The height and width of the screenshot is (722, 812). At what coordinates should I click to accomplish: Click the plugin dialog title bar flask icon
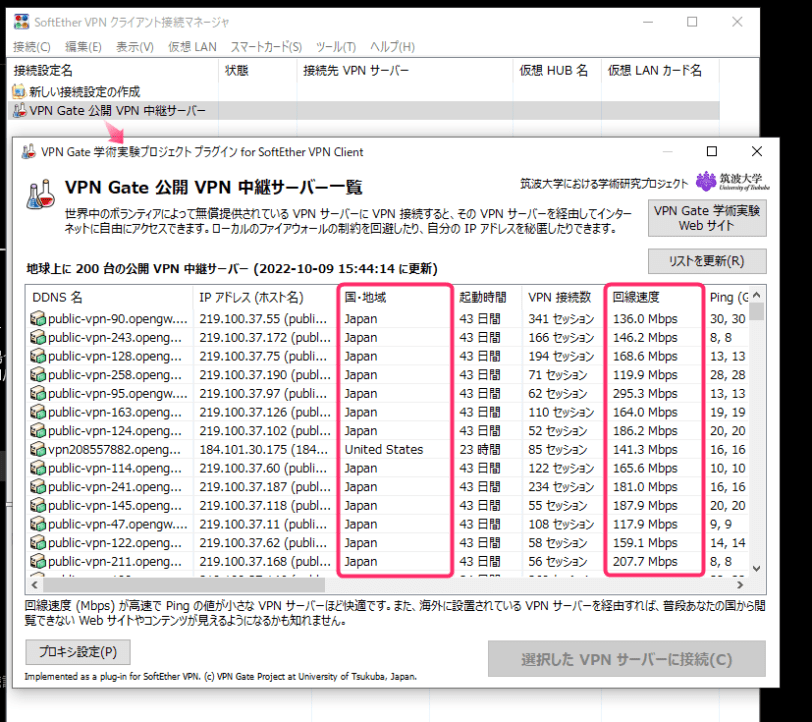coord(28,152)
